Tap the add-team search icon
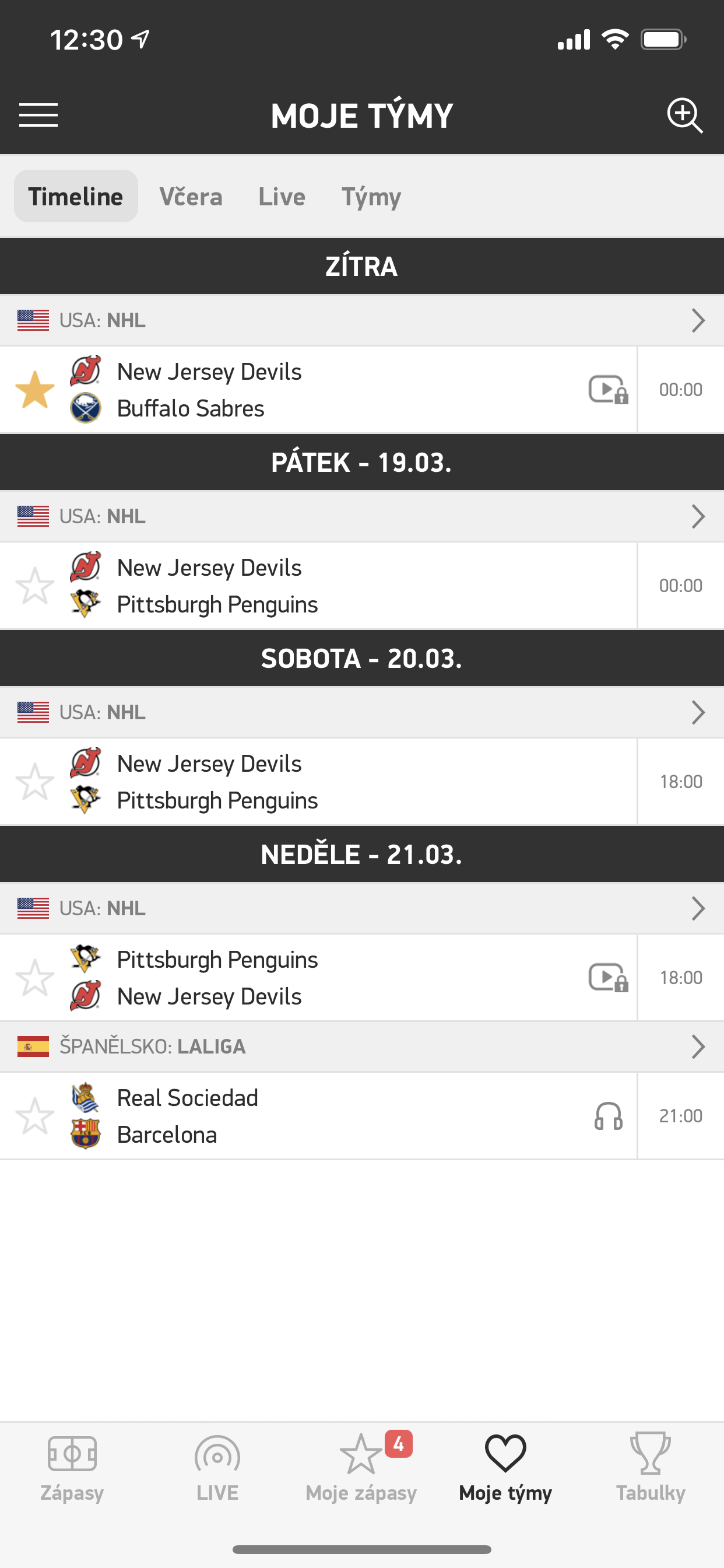This screenshot has height=1568, width=724. (x=684, y=115)
